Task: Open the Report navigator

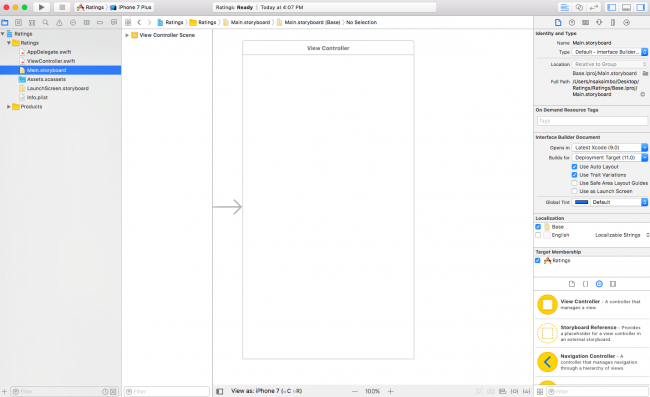Action: coord(114,22)
